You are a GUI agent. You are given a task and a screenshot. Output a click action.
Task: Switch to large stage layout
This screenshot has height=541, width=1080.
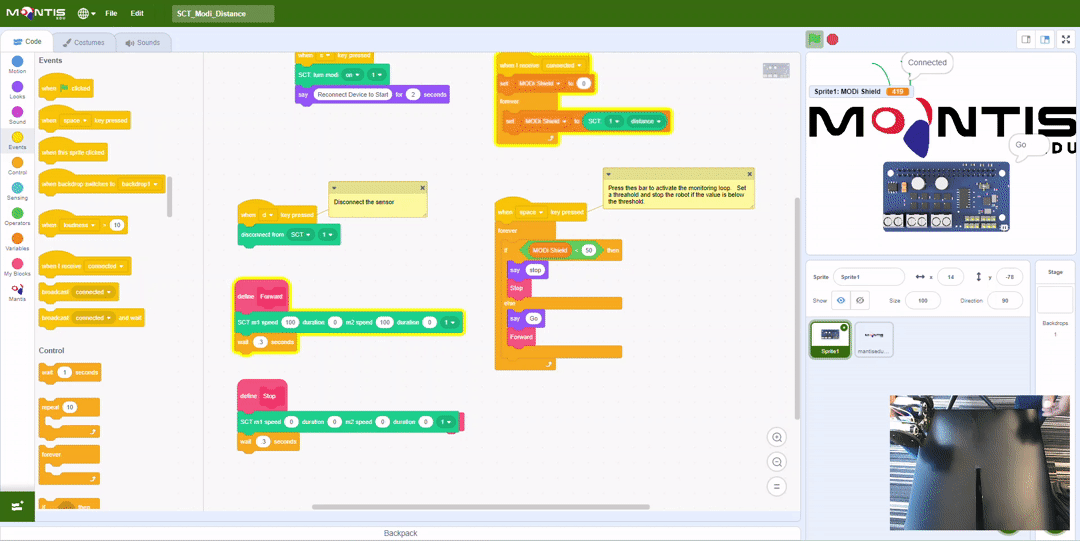click(1045, 40)
